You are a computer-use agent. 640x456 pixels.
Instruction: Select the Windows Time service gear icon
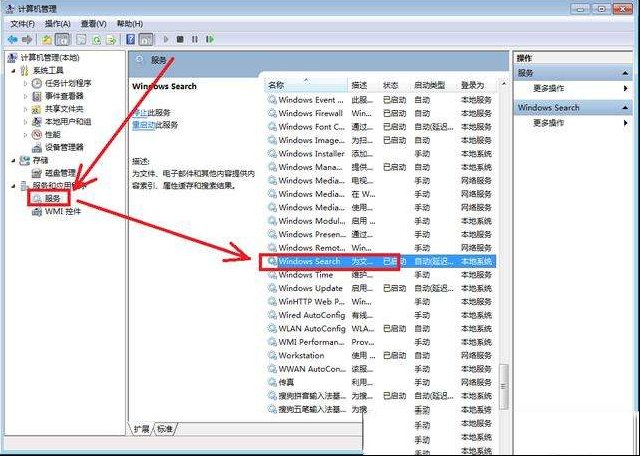[272, 275]
